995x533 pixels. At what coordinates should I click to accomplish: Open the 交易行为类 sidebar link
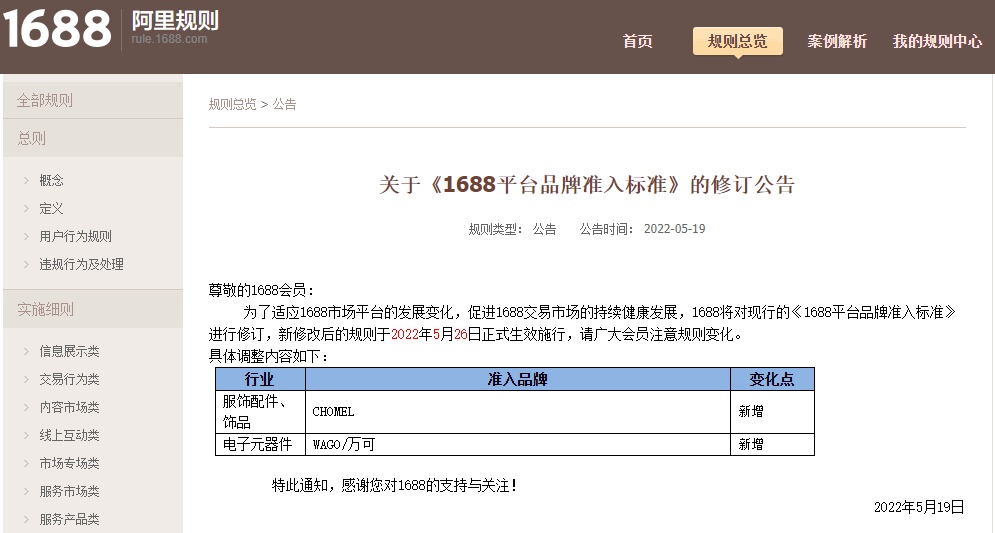coord(69,379)
